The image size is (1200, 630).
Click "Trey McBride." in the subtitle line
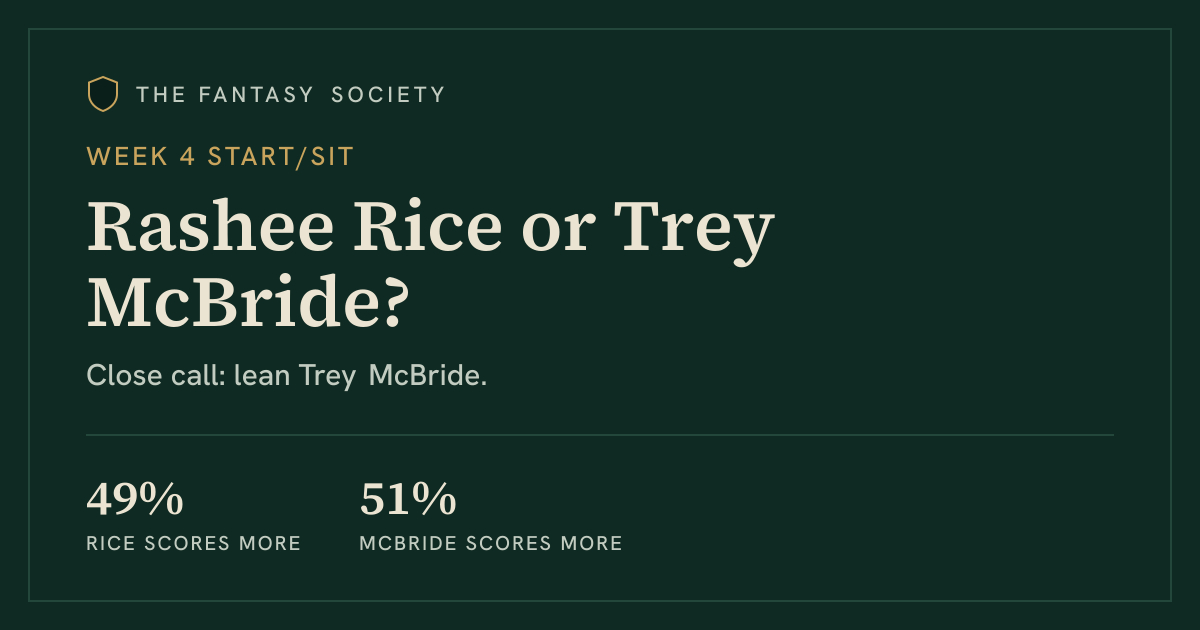[393, 378]
